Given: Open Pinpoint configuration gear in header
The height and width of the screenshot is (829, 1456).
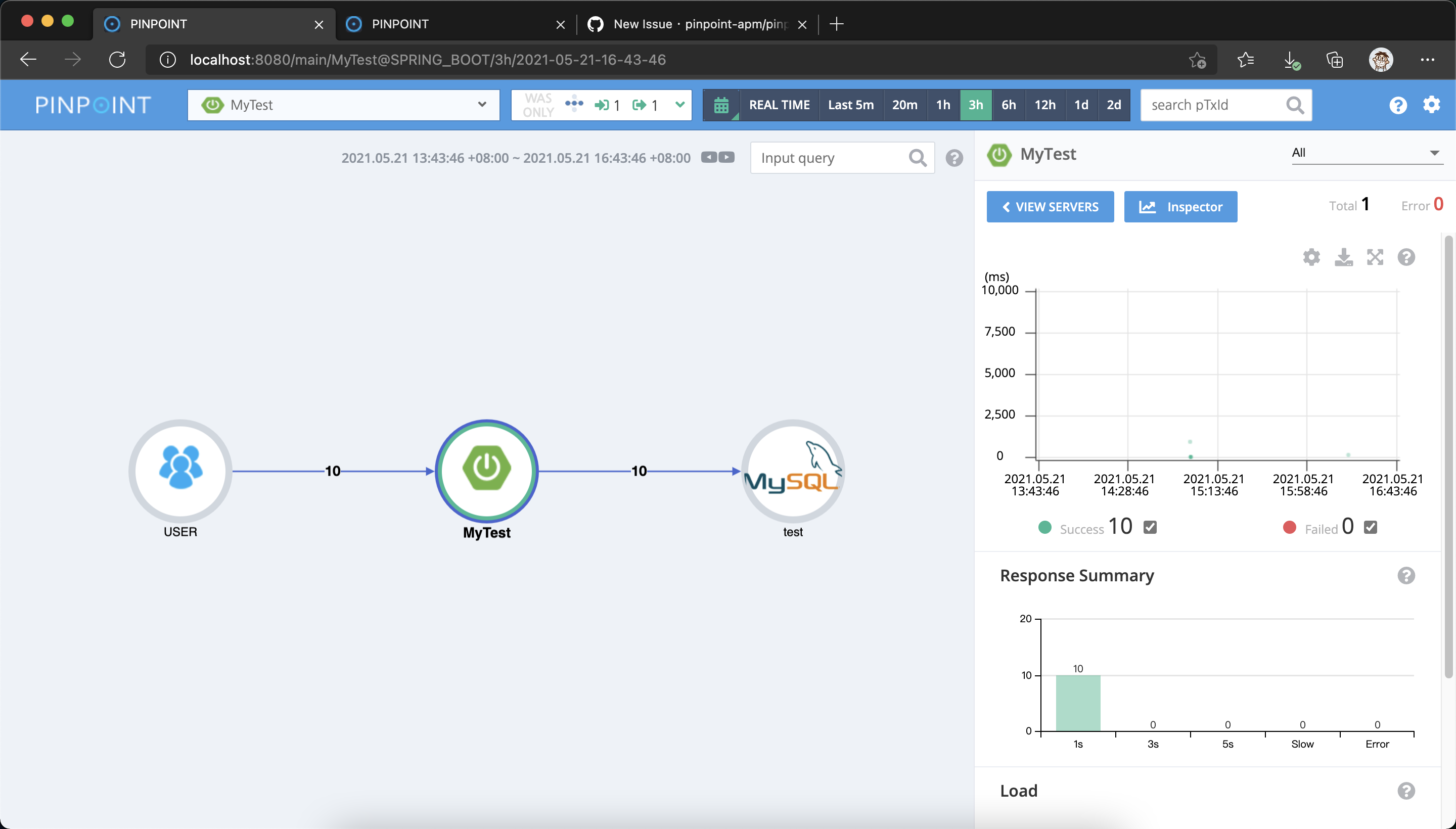Looking at the screenshot, I should coord(1431,105).
